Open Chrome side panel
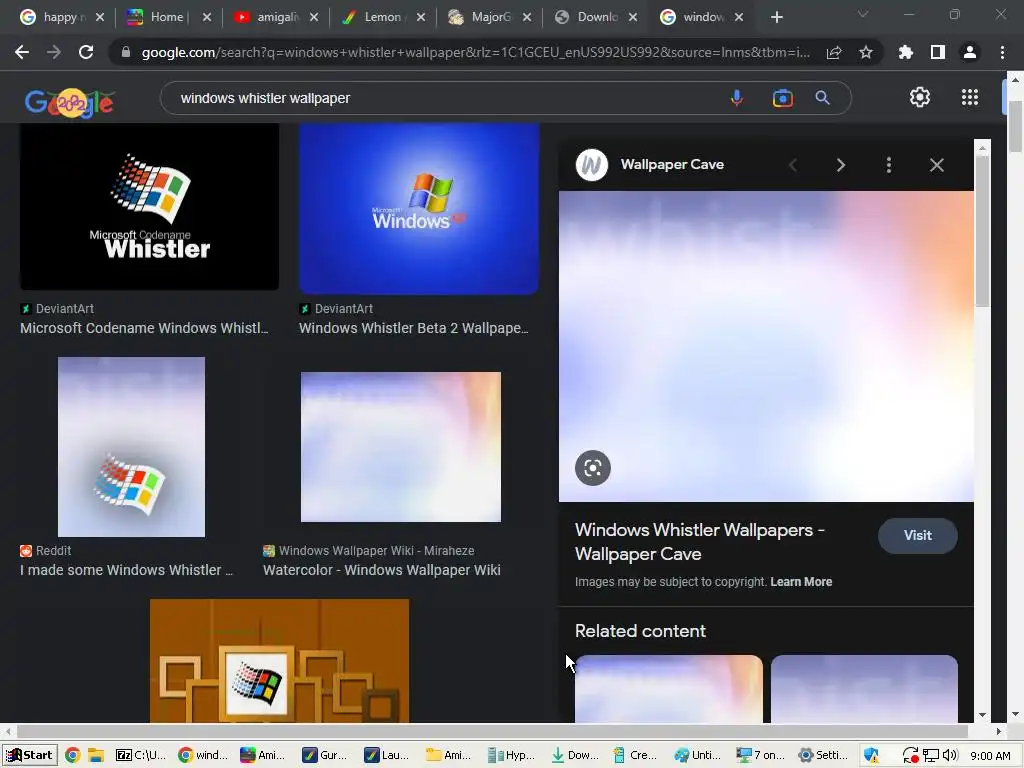The image size is (1024, 768). click(x=938, y=52)
